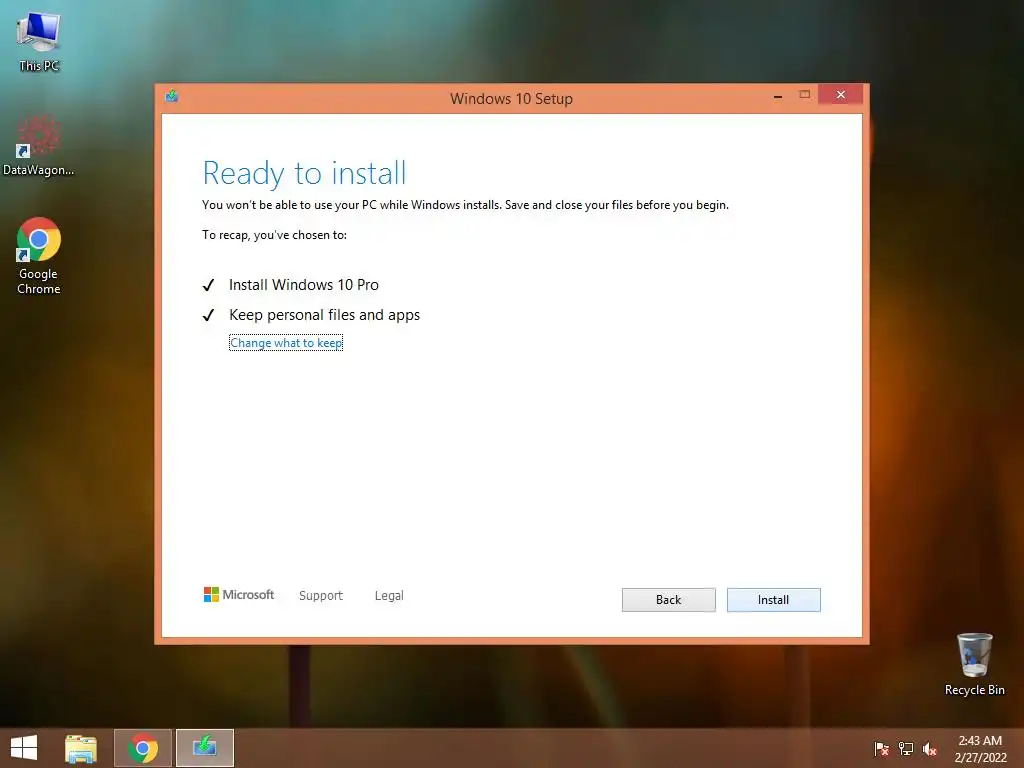Screen dimensions: 1024x768
Task: Open the Legal link
Action: click(x=389, y=596)
